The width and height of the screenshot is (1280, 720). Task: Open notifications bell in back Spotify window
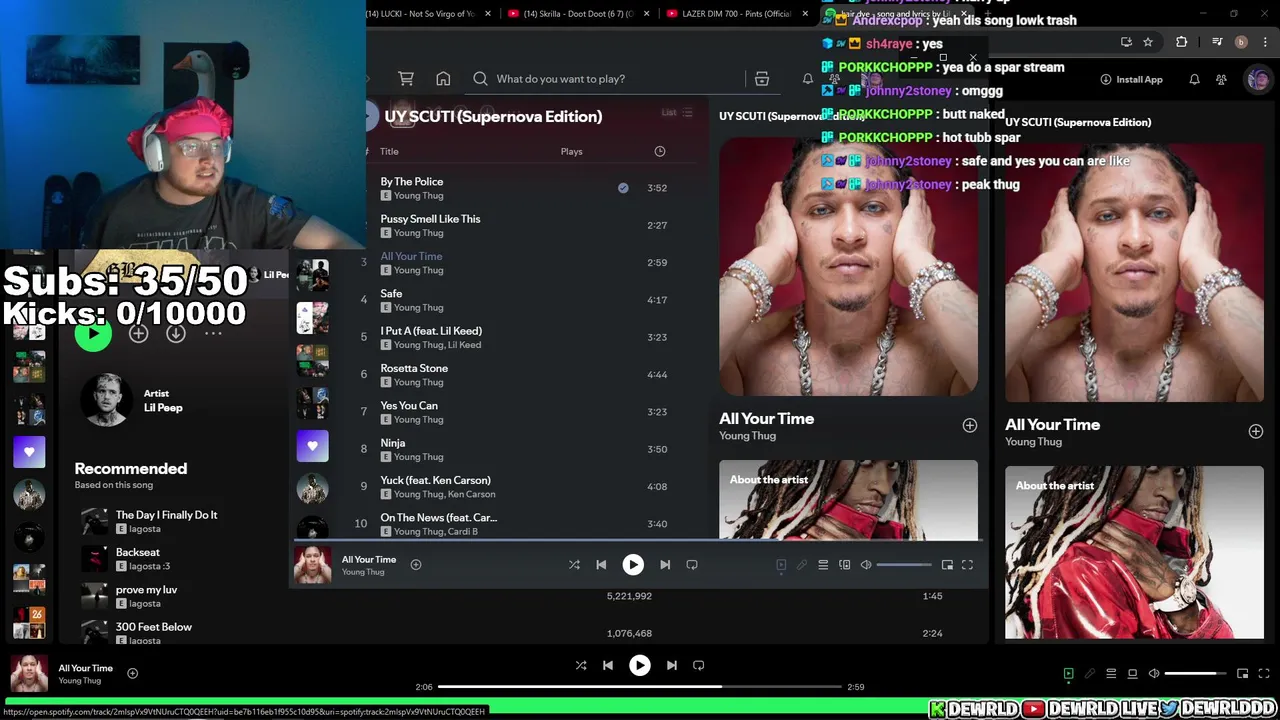pos(1194,79)
